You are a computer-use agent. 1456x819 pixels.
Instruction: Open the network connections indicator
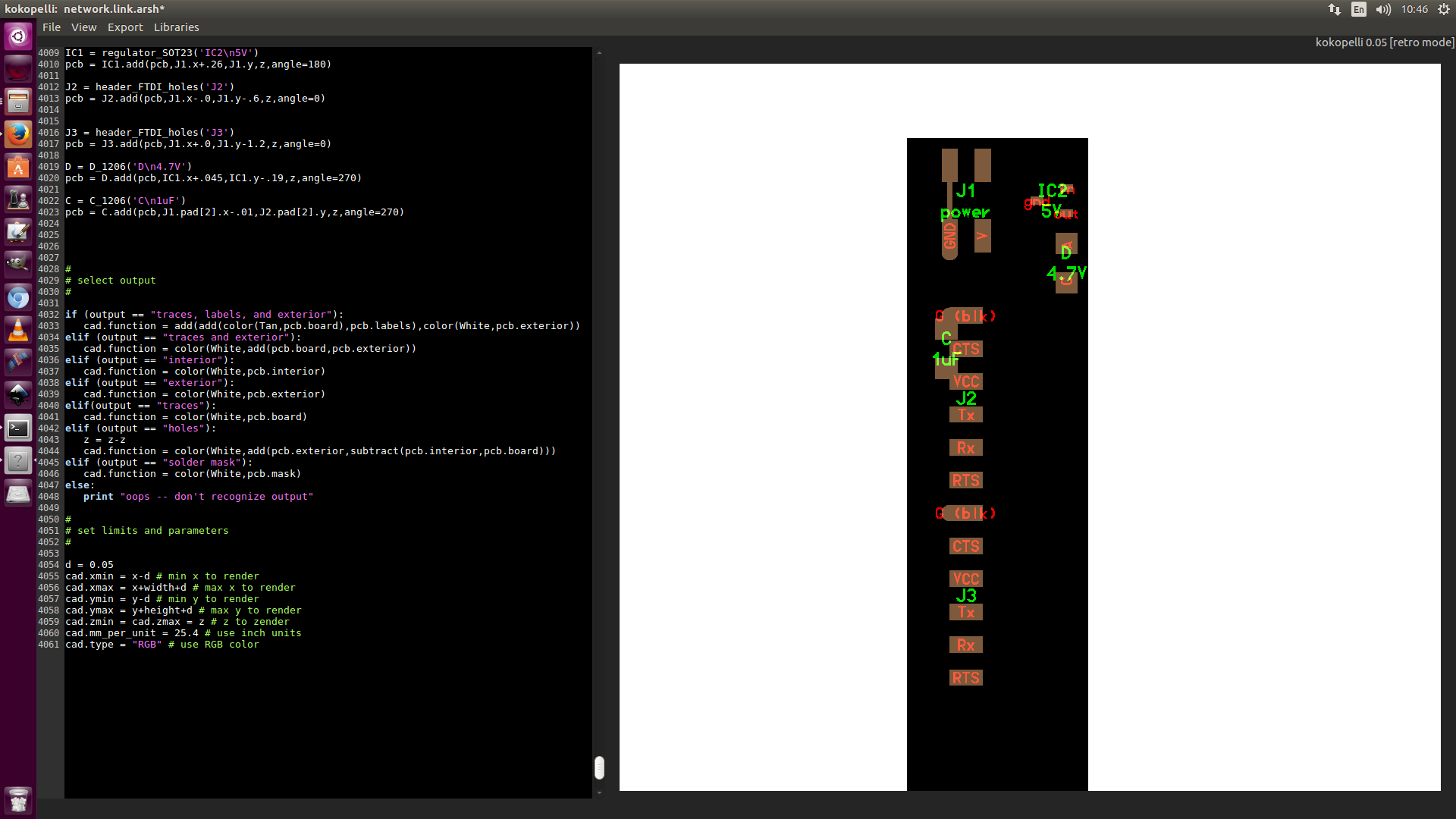tap(1335, 9)
